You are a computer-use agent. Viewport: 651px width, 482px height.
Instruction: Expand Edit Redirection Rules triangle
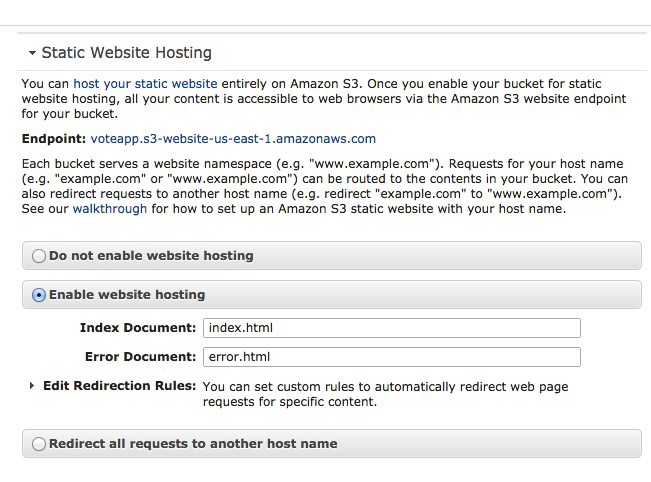tap(32, 386)
